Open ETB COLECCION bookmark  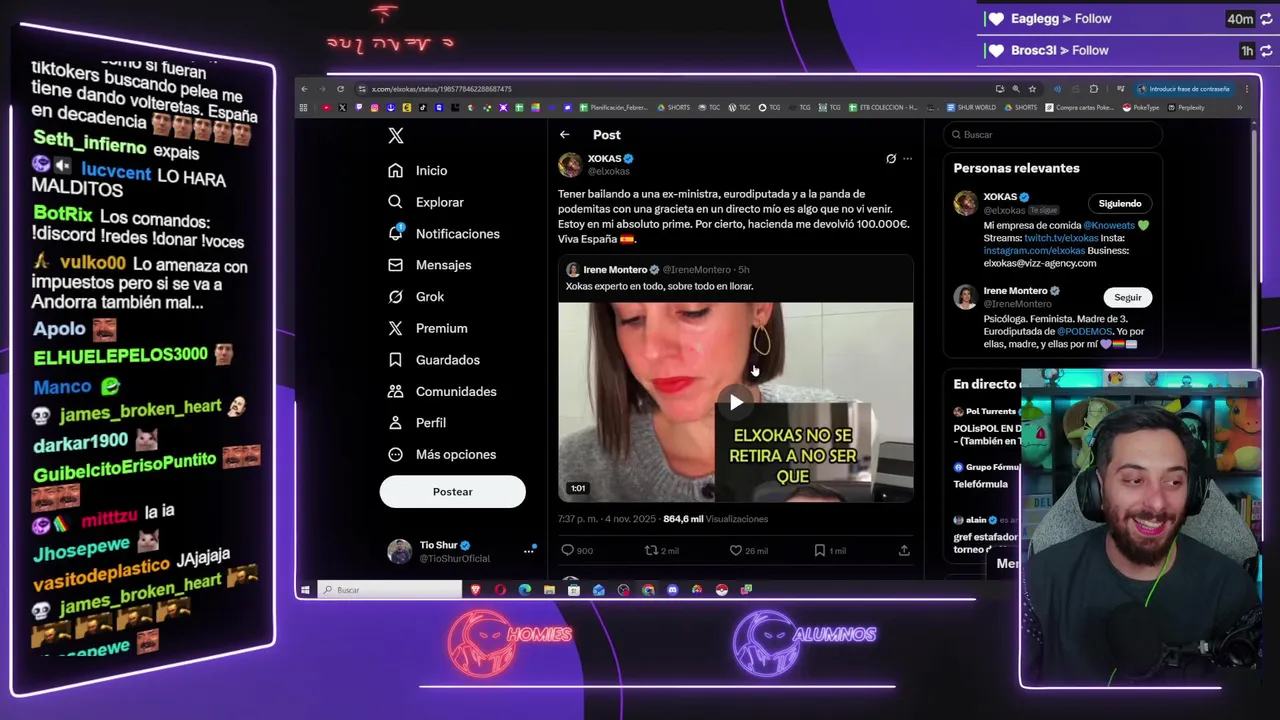pos(883,108)
